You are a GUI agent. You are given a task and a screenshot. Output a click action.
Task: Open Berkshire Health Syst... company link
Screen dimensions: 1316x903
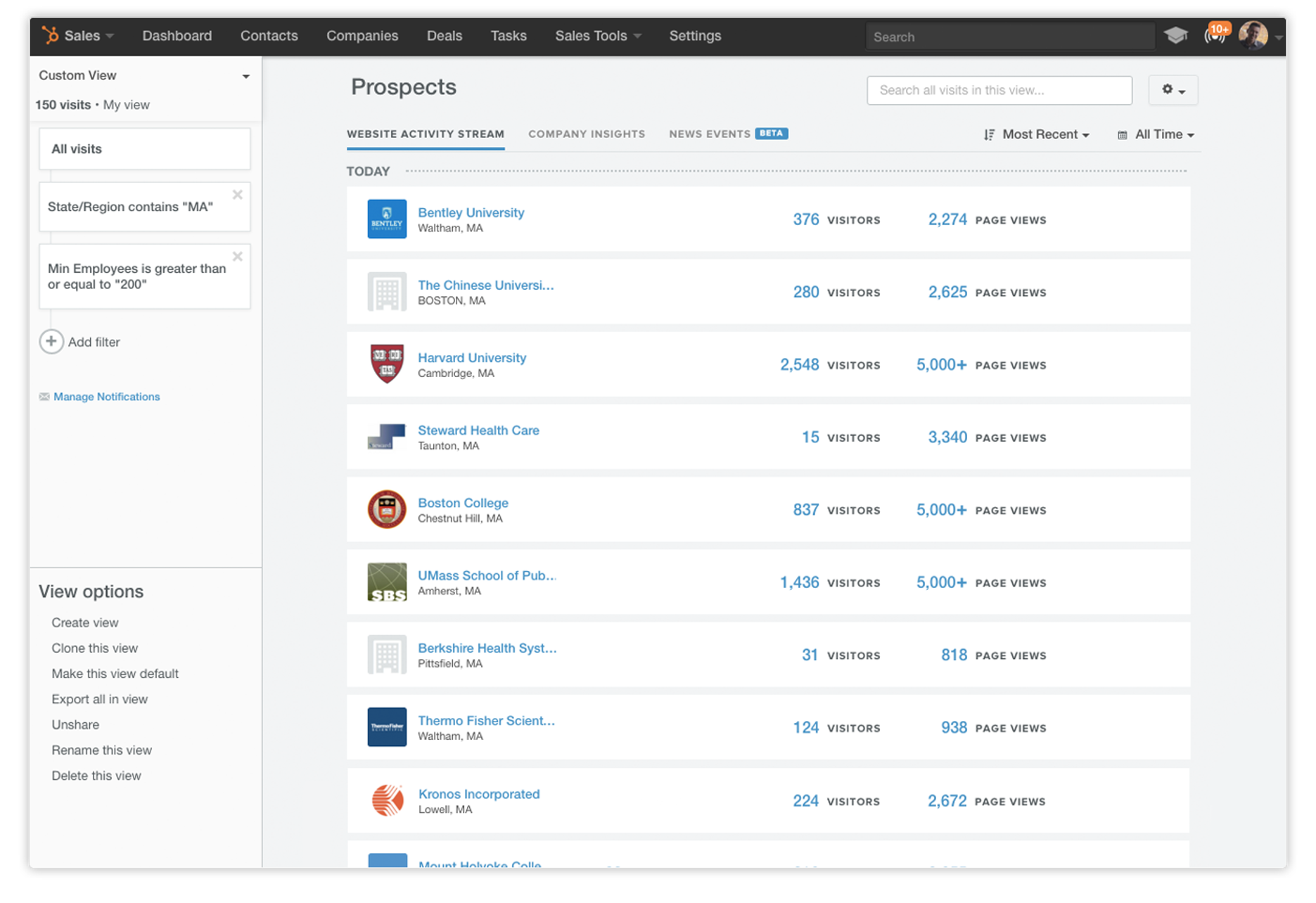point(487,648)
